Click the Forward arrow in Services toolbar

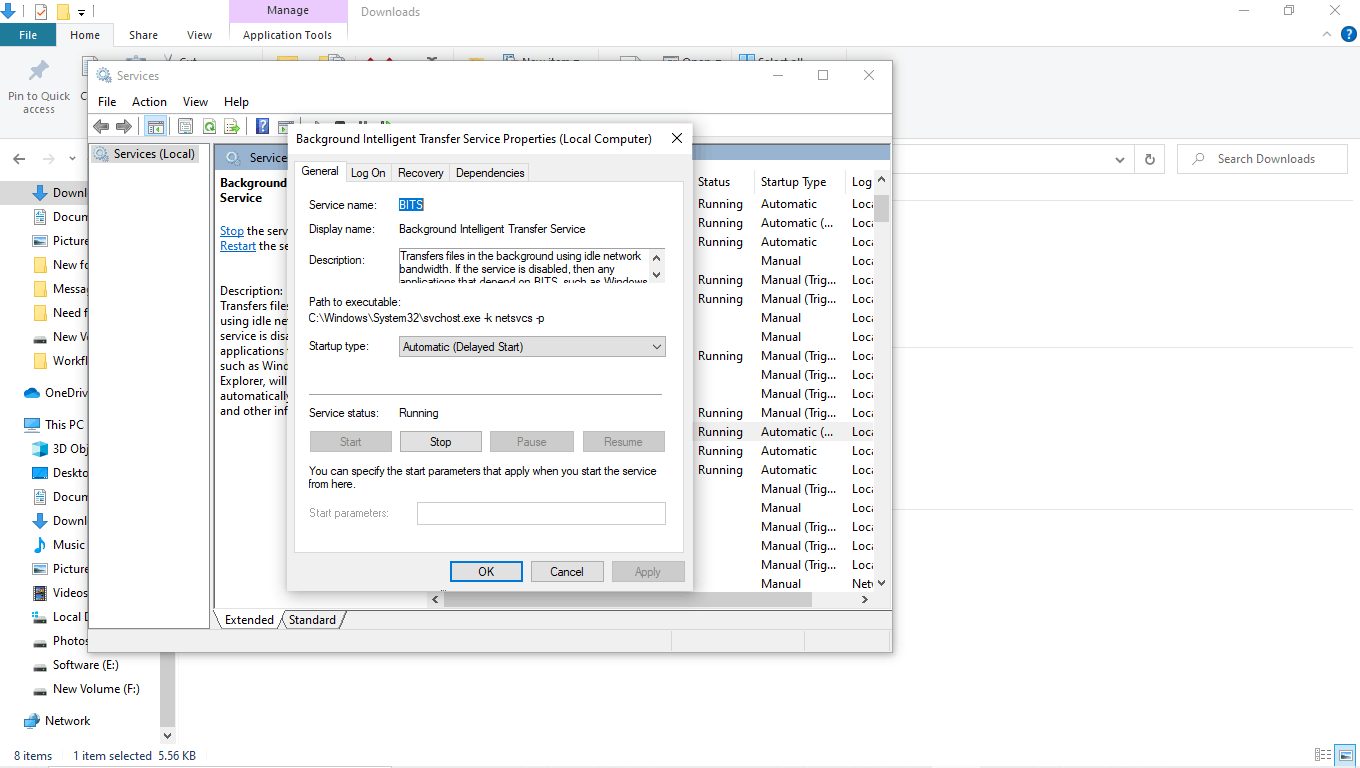123,126
